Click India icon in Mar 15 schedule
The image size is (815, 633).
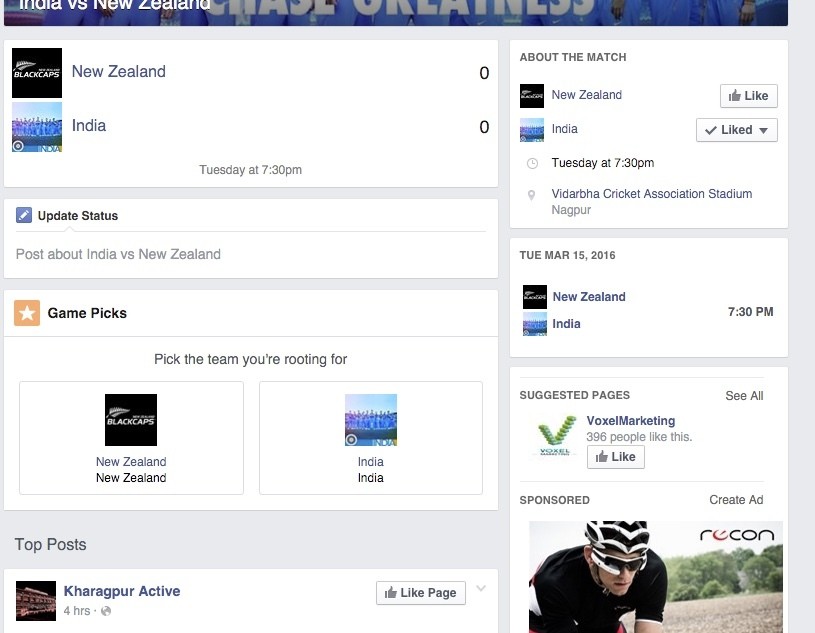click(x=535, y=324)
